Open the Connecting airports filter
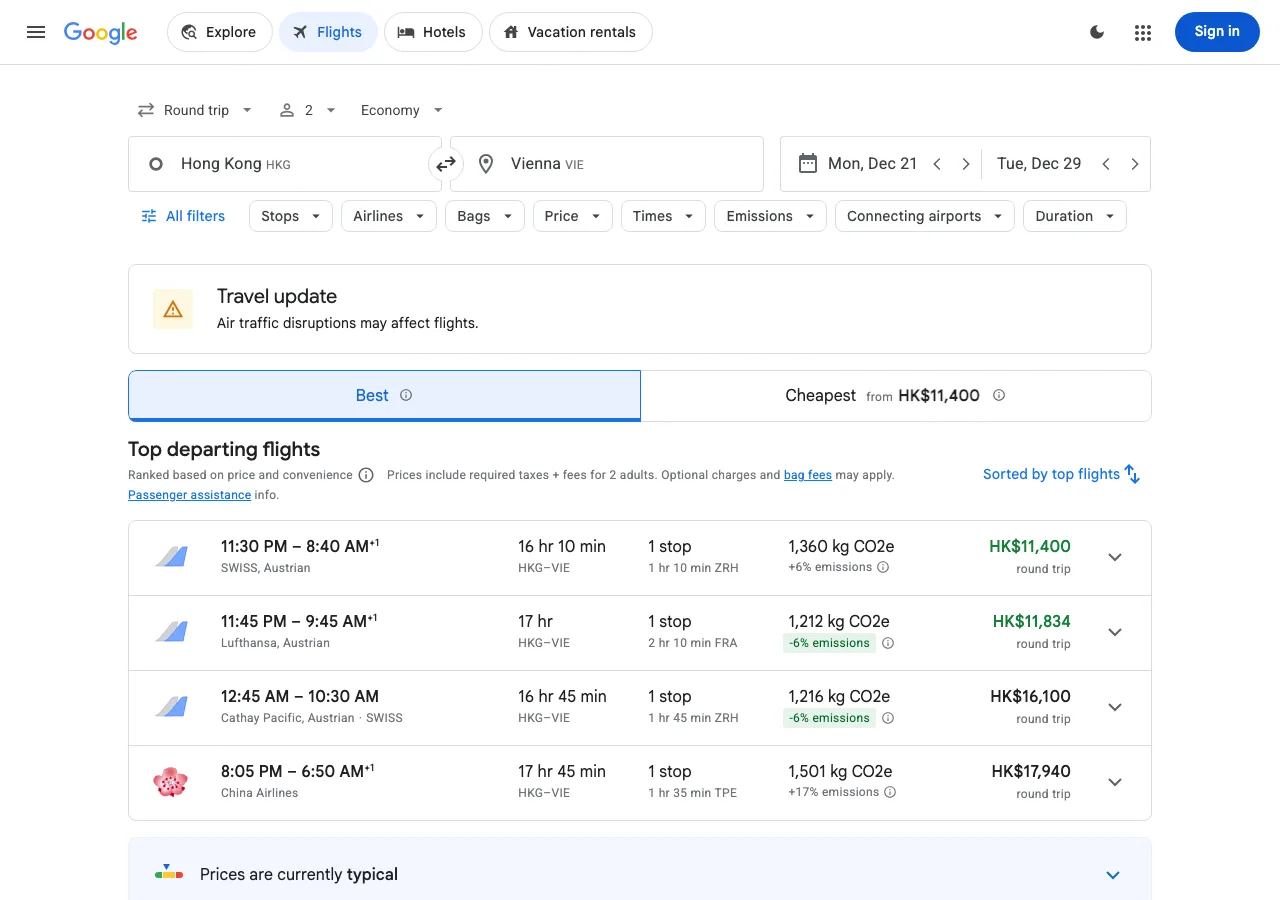 (x=925, y=216)
